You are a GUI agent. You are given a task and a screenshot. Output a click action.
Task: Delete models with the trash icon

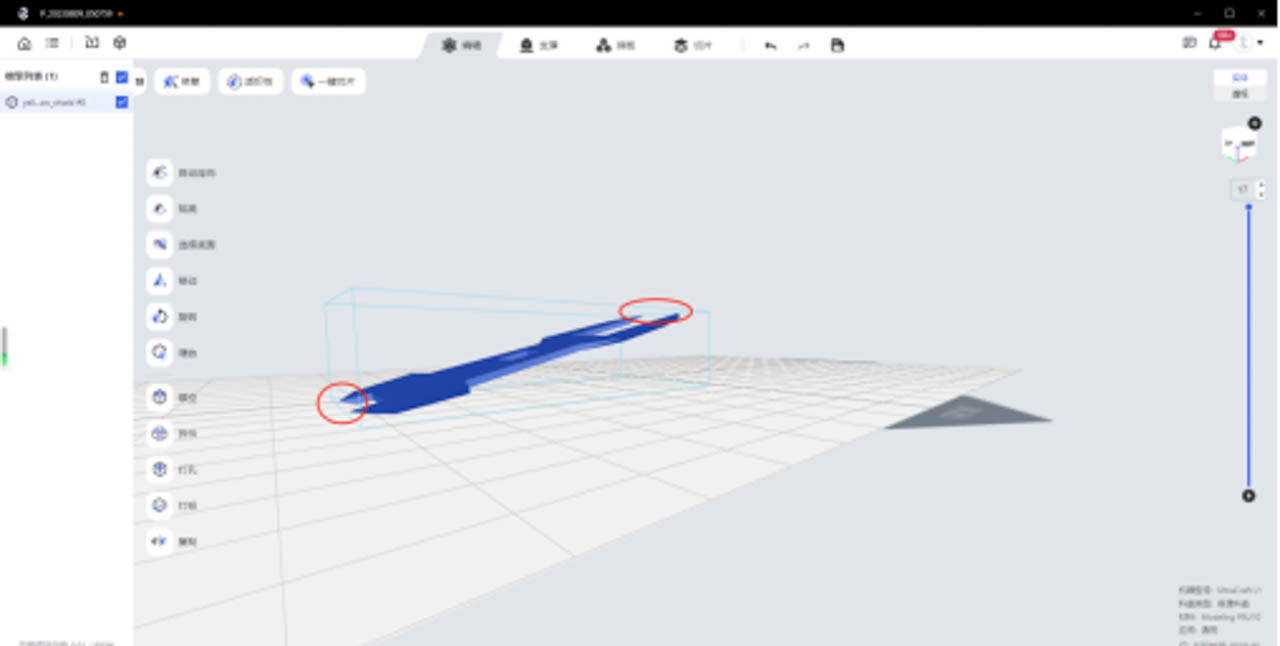point(104,77)
